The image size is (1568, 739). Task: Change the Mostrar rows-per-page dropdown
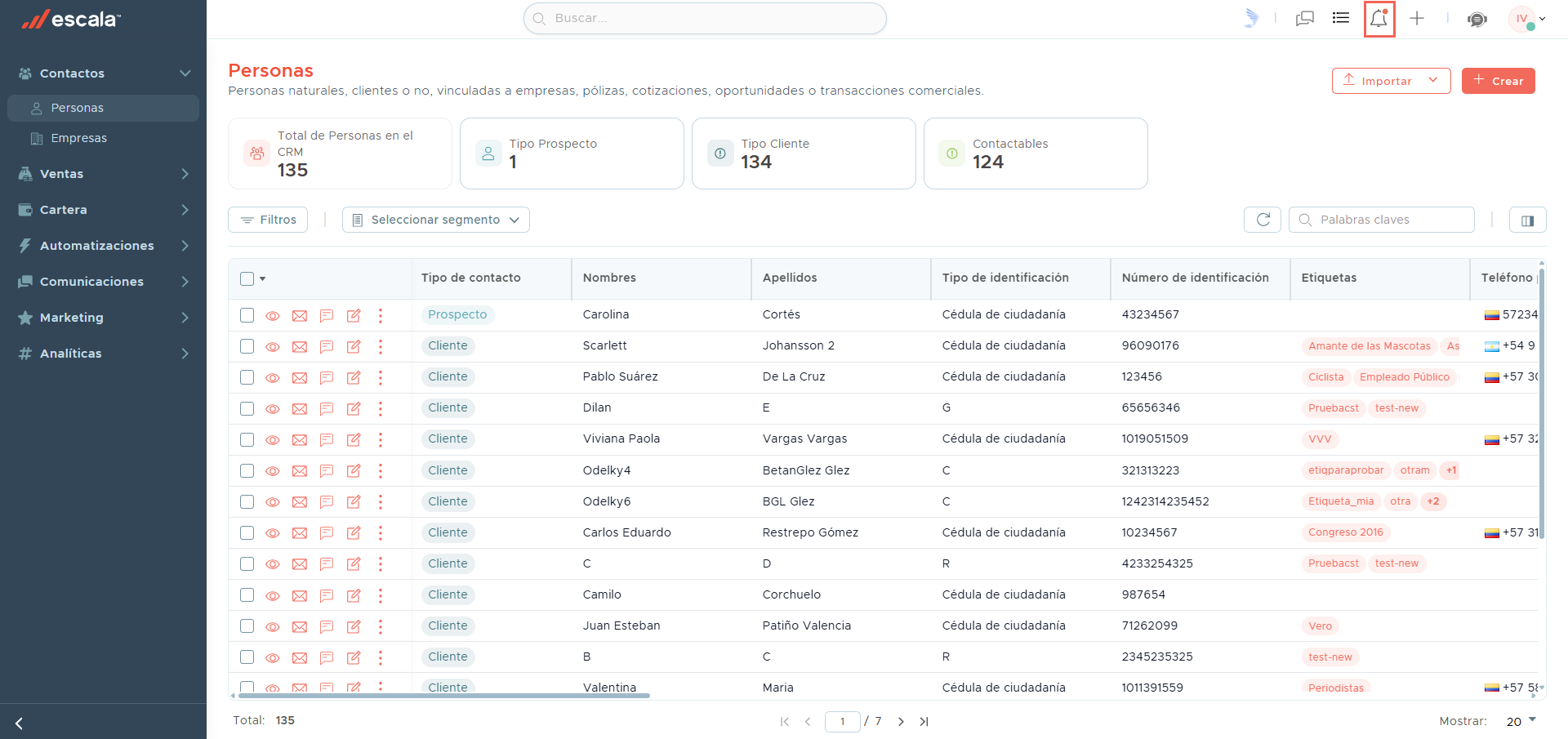(x=1521, y=721)
